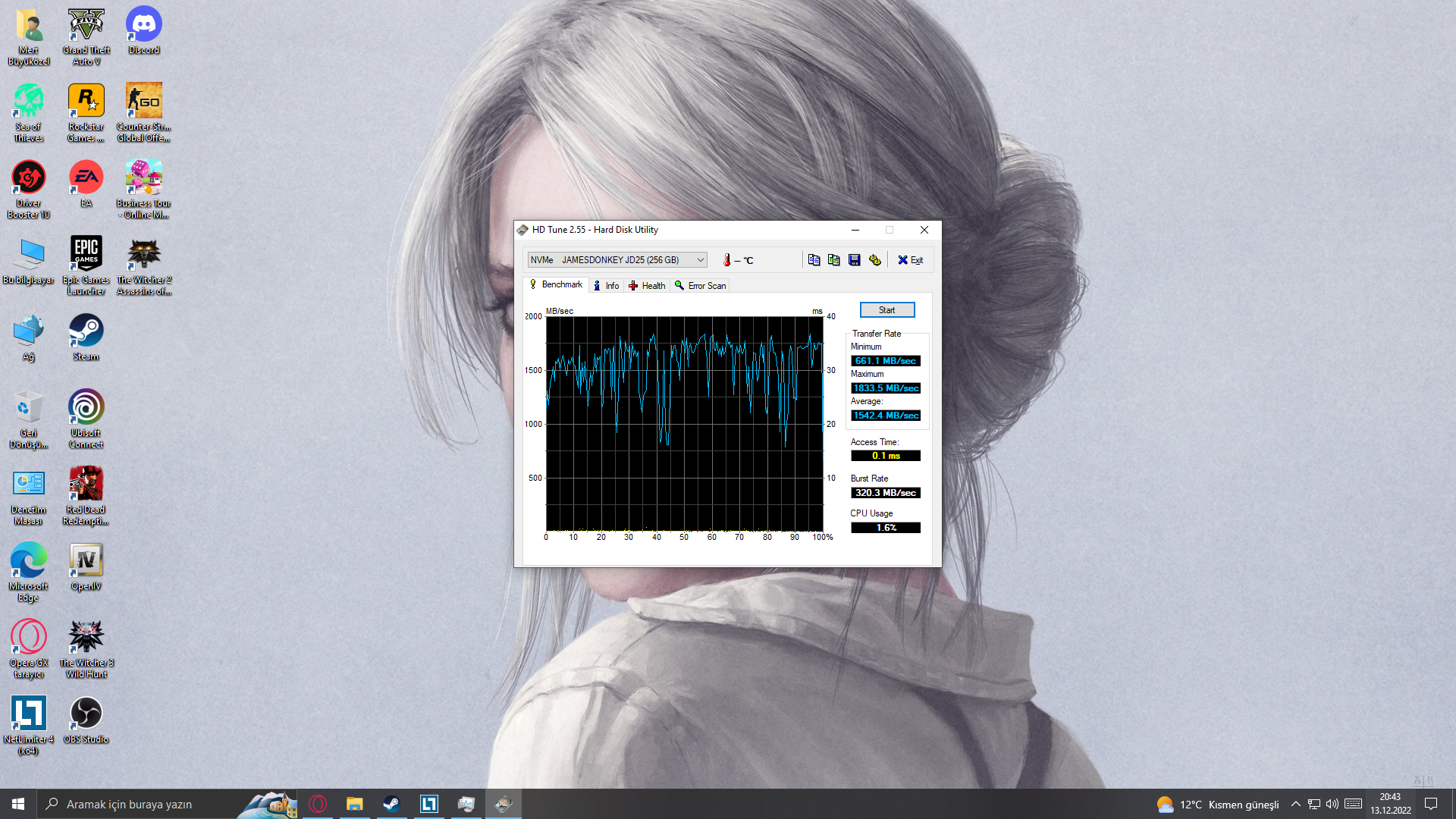
Task: Click the thermometer temperature indicator
Action: click(x=726, y=260)
